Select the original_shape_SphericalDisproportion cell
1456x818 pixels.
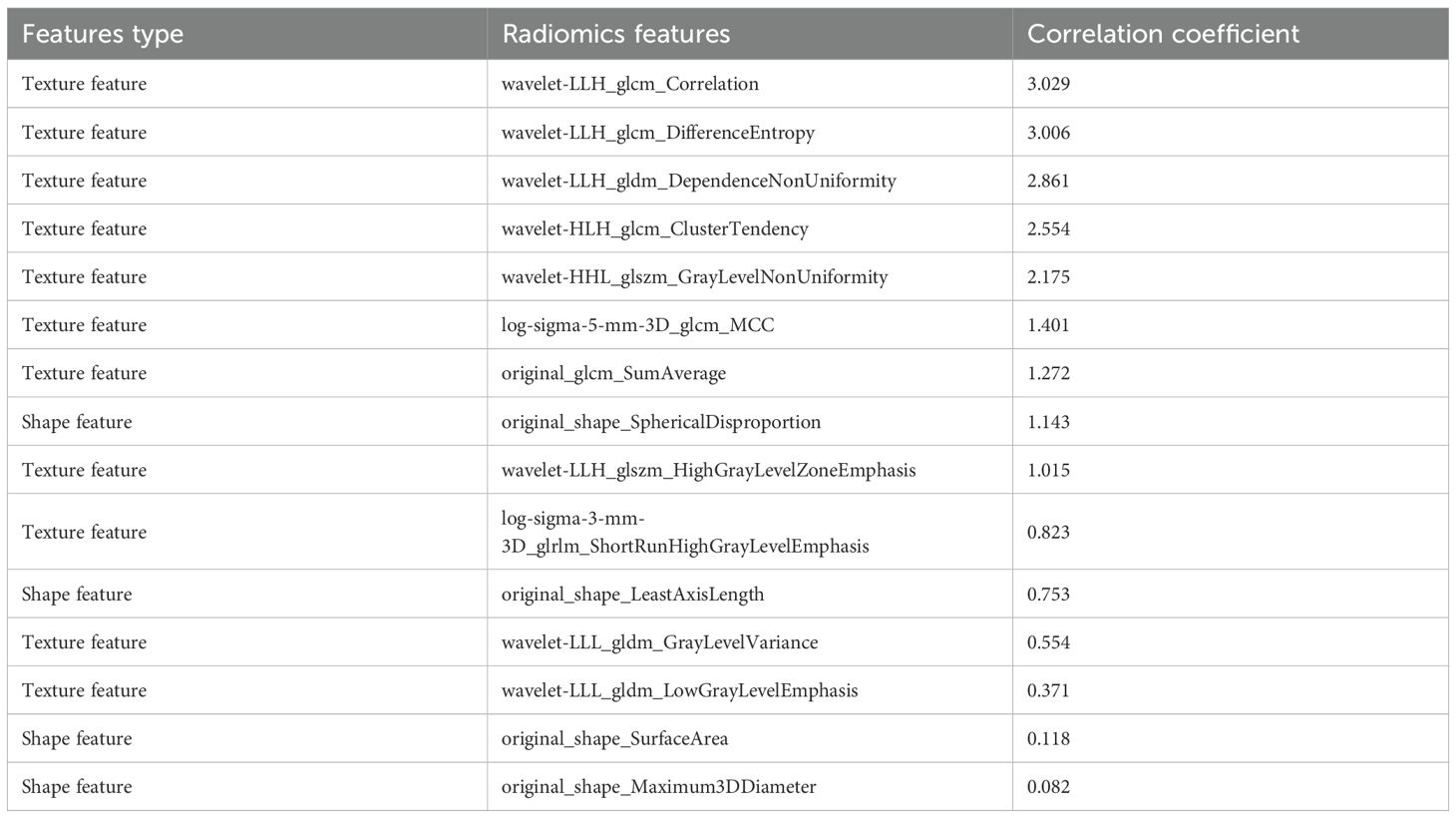661,422
